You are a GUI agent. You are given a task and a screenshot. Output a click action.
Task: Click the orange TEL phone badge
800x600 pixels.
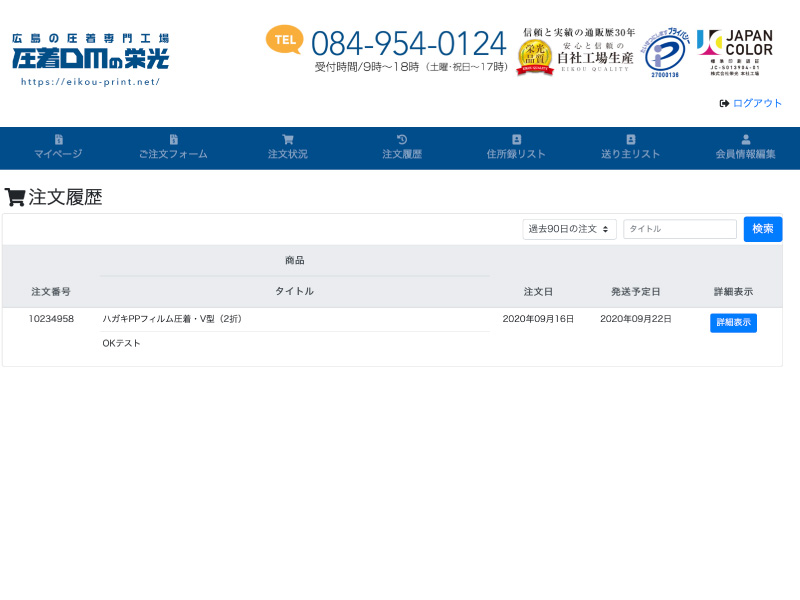pos(284,40)
